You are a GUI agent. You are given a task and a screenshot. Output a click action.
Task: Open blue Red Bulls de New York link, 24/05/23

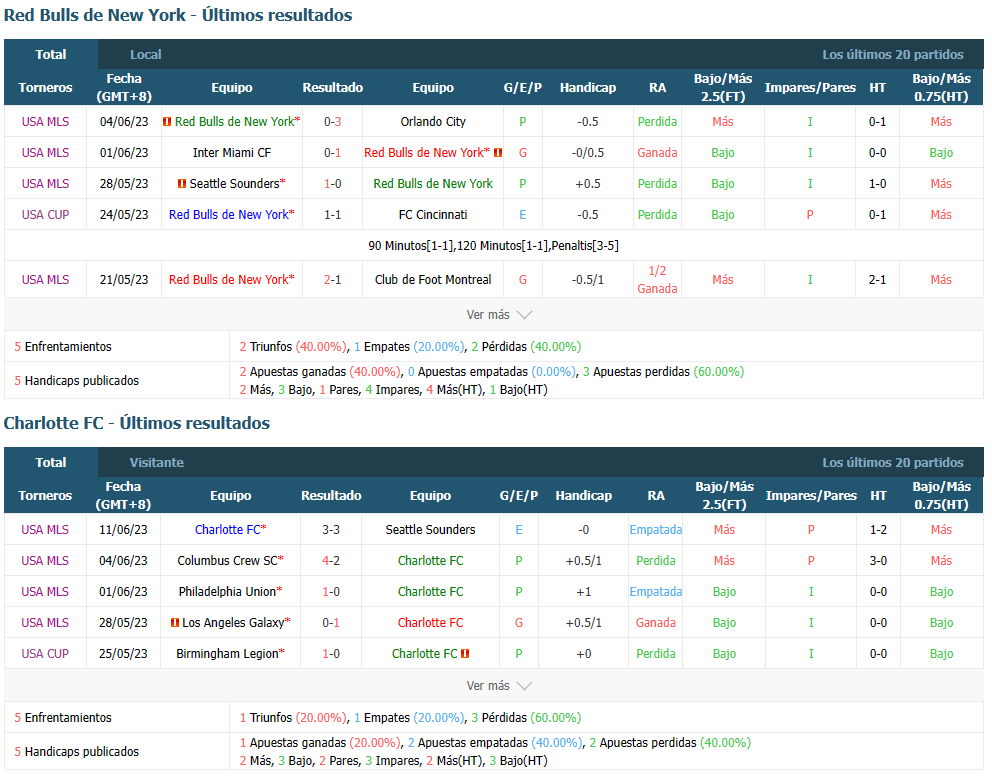pyautogui.click(x=228, y=214)
